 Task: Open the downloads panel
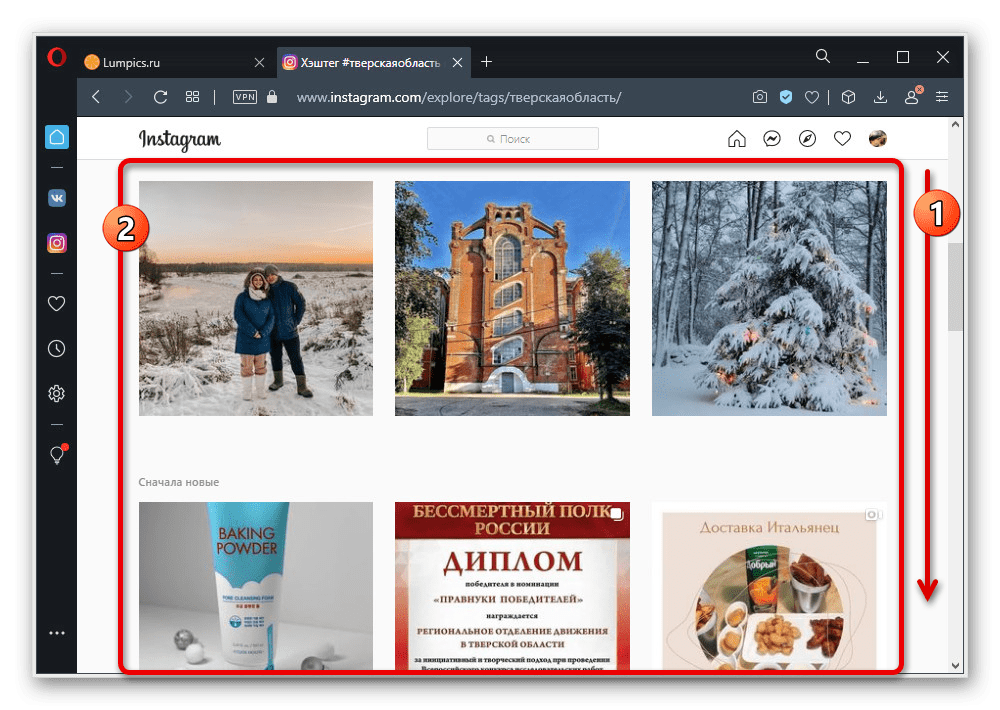(880, 97)
